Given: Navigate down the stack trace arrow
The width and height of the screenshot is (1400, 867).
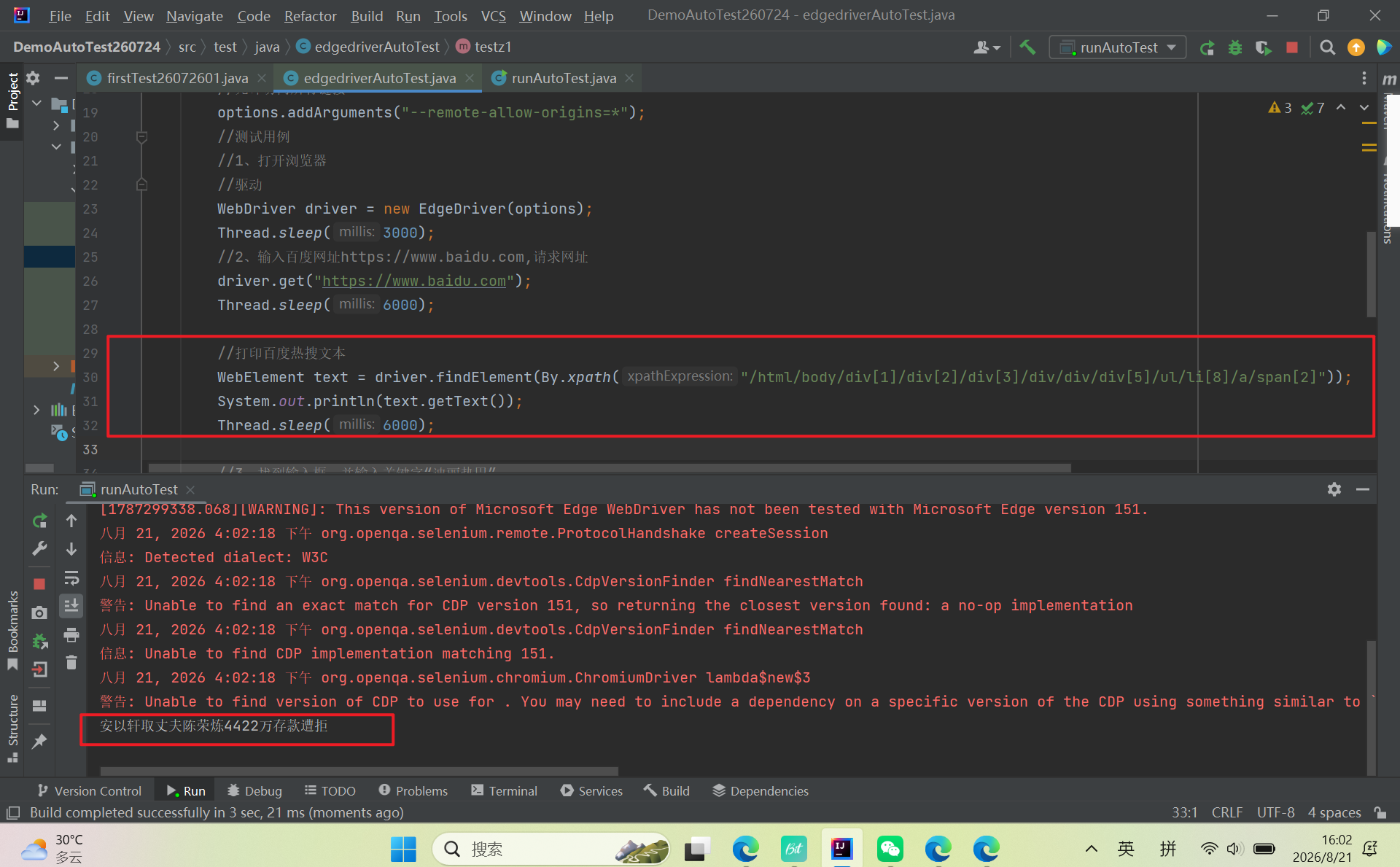Looking at the screenshot, I should 71,548.
